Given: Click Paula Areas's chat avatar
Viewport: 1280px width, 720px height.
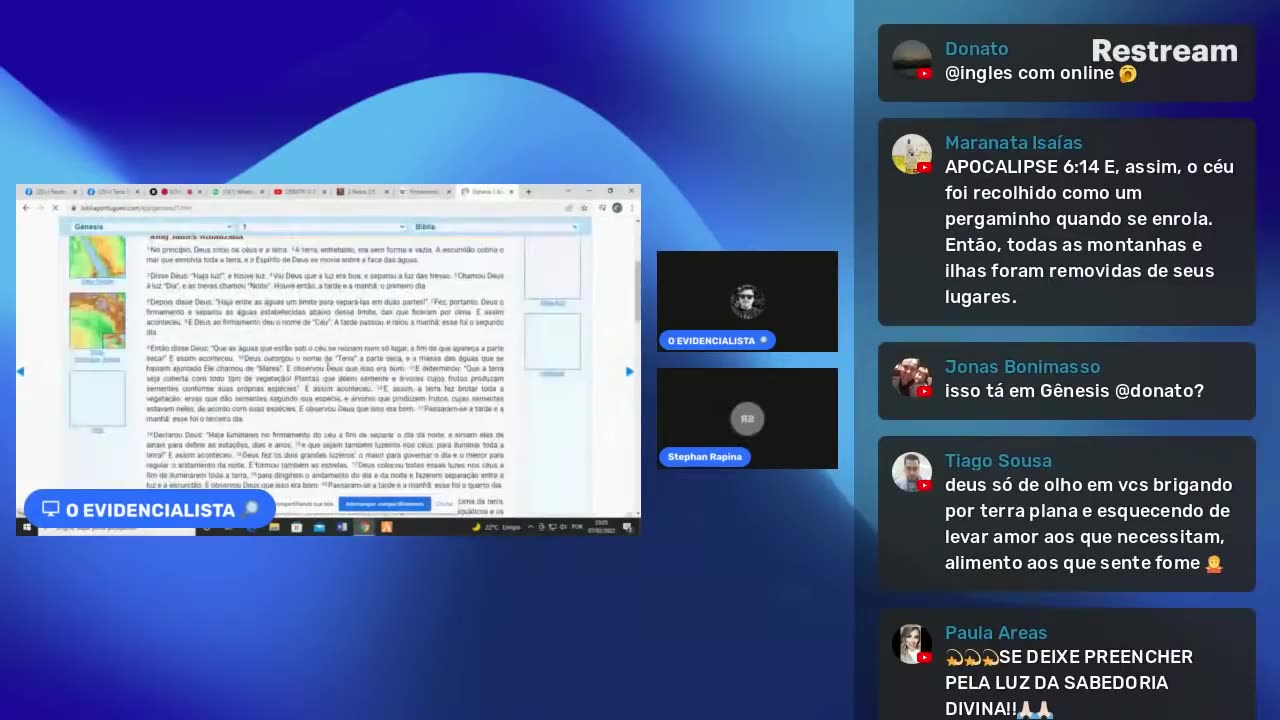Looking at the screenshot, I should pos(912,644).
